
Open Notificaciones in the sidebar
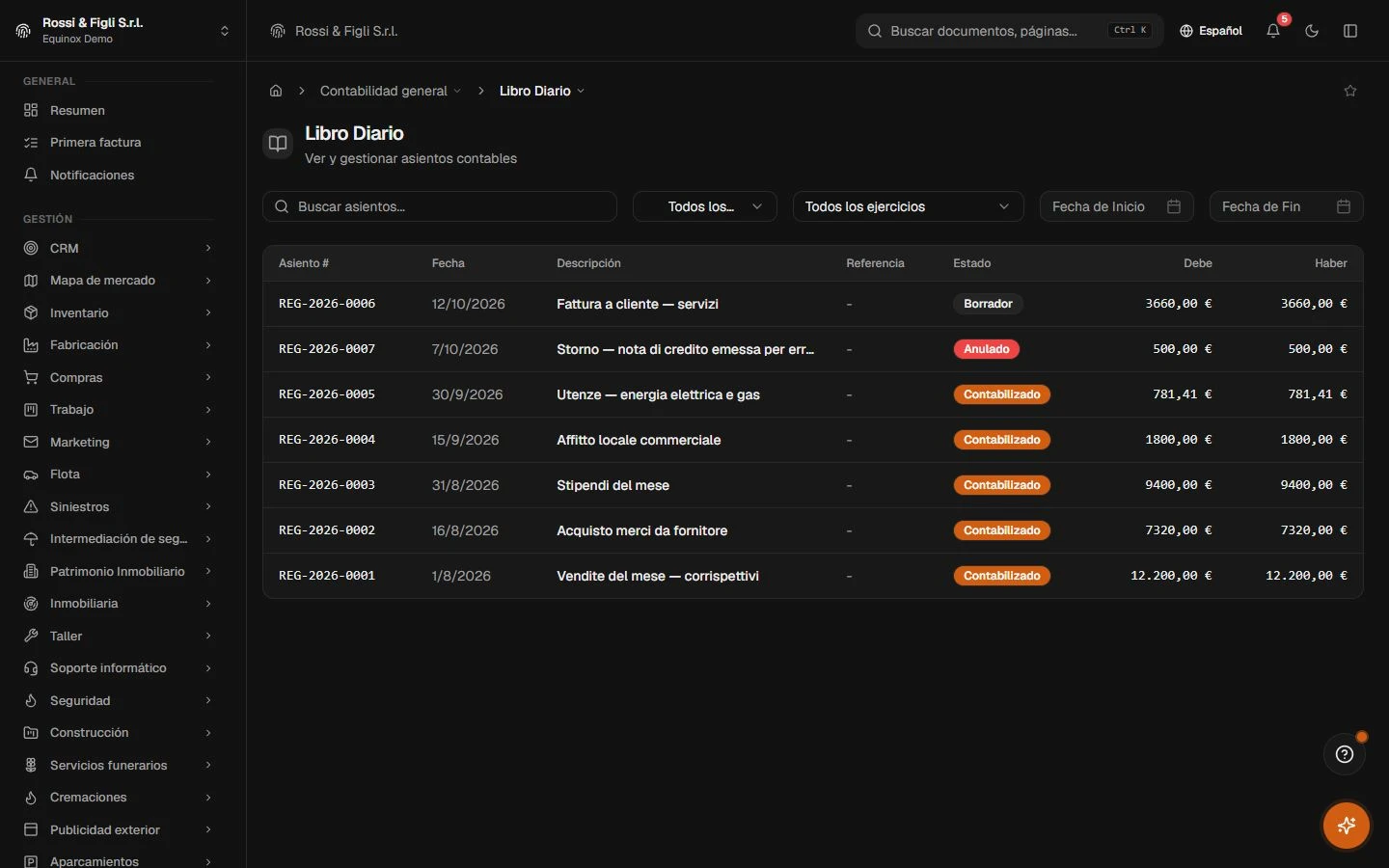tap(118, 176)
